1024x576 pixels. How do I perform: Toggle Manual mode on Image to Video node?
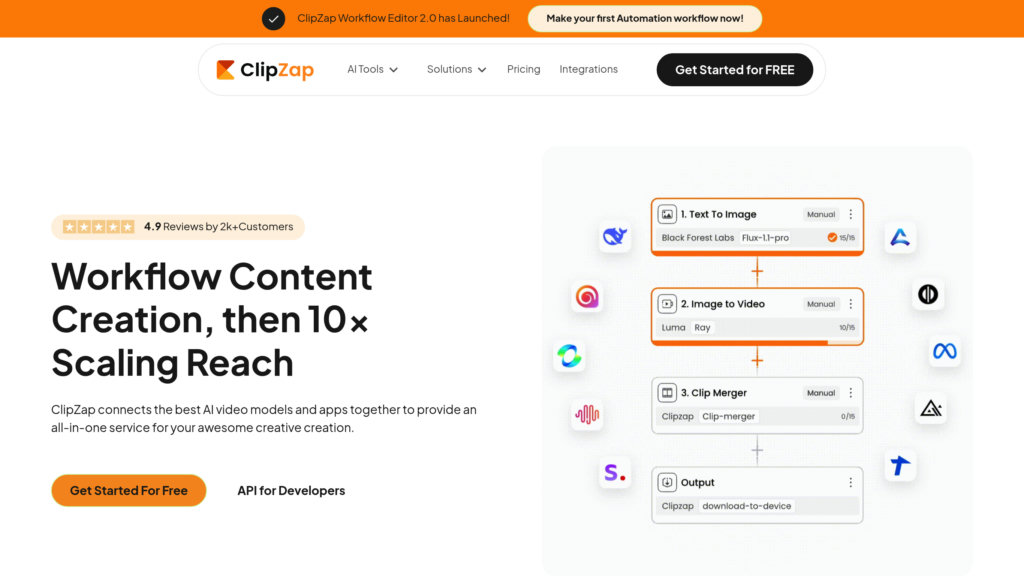tap(820, 304)
